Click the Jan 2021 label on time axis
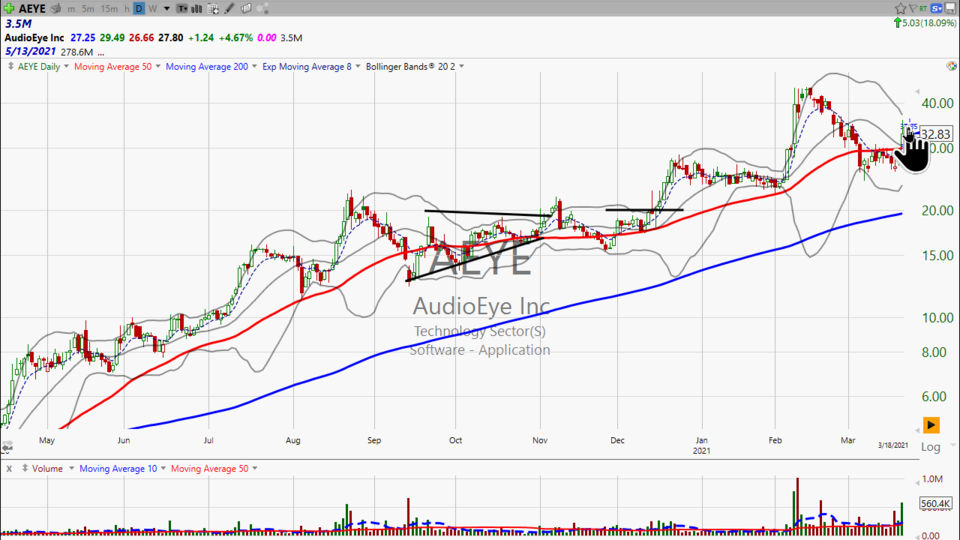The image size is (960, 540). [702, 445]
